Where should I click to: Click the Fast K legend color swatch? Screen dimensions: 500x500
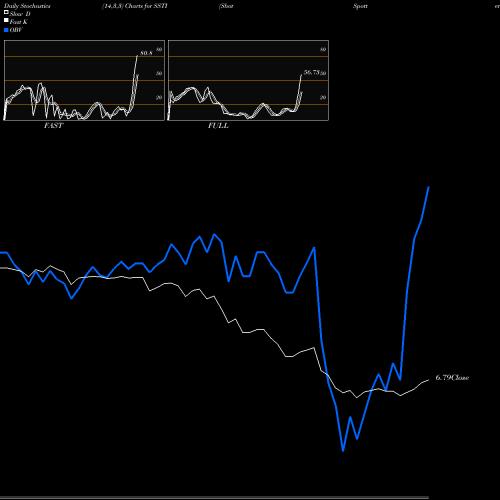click(6, 21)
